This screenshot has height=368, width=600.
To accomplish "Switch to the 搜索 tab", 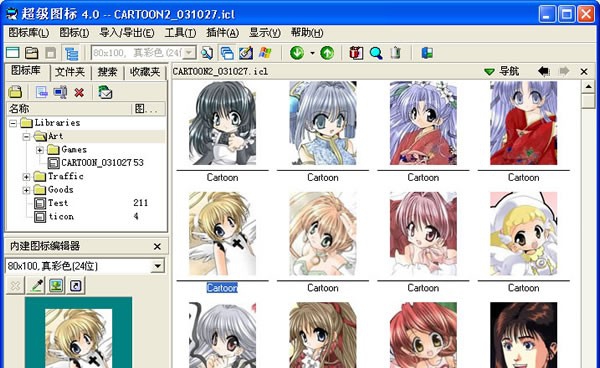I will [x=107, y=72].
